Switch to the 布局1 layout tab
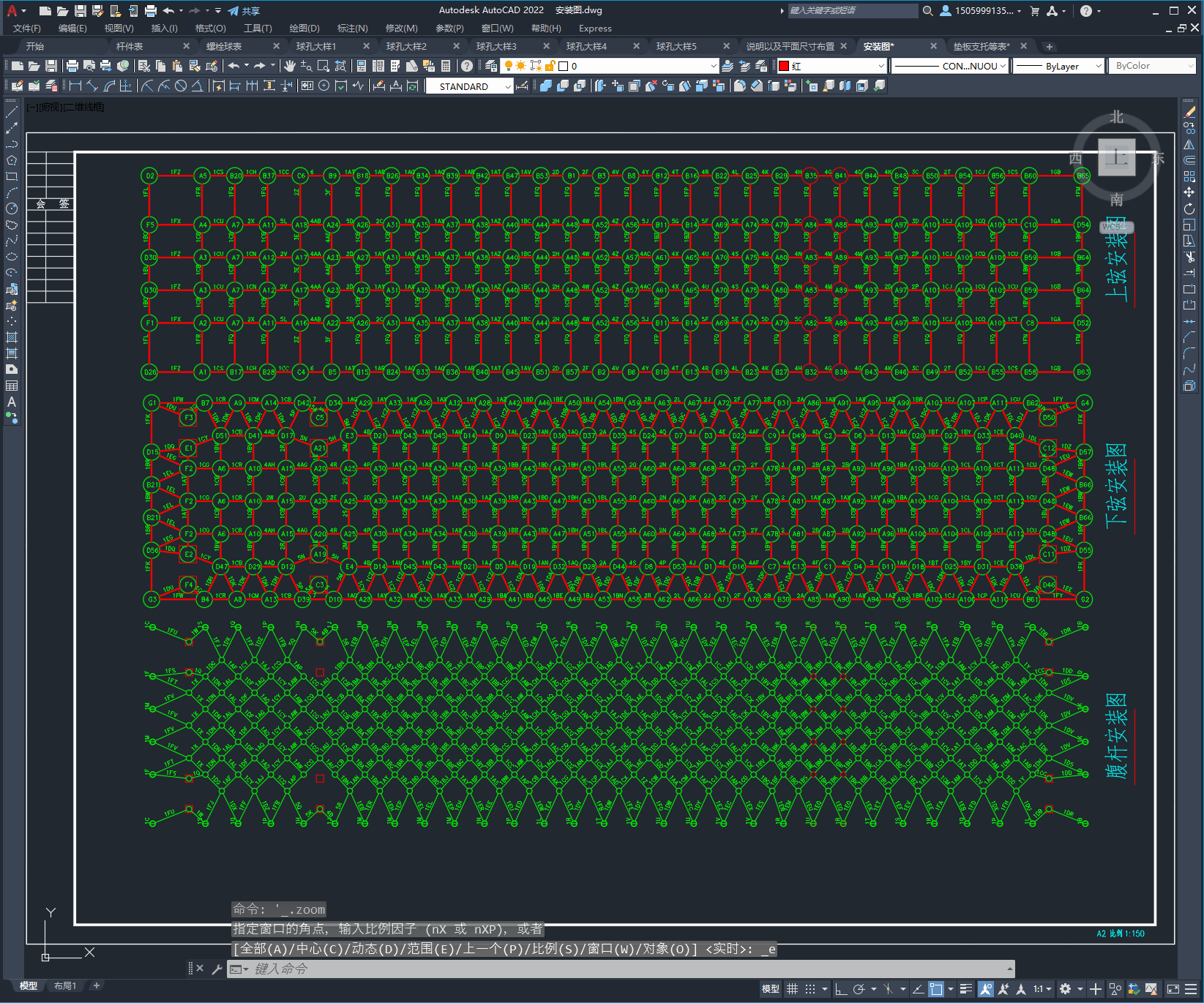Viewport: 1204px width, 1003px height. pos(65,985)
